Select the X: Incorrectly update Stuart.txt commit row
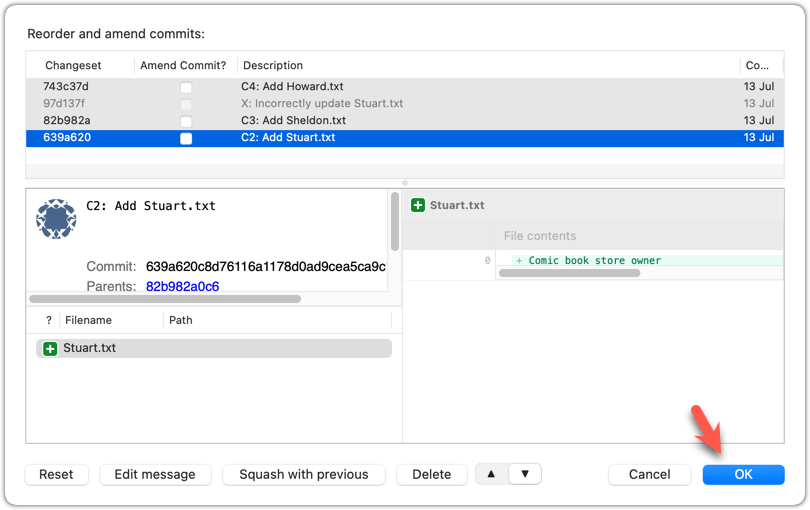 [x=321, y=104]
